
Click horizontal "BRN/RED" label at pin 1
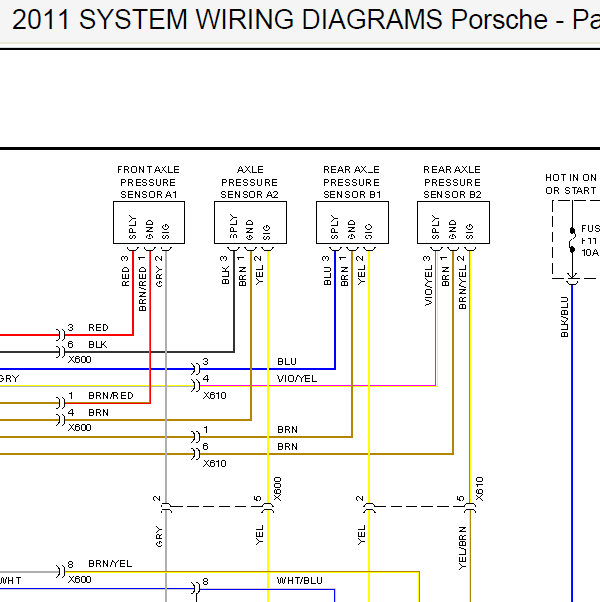[x=111, y=395]
